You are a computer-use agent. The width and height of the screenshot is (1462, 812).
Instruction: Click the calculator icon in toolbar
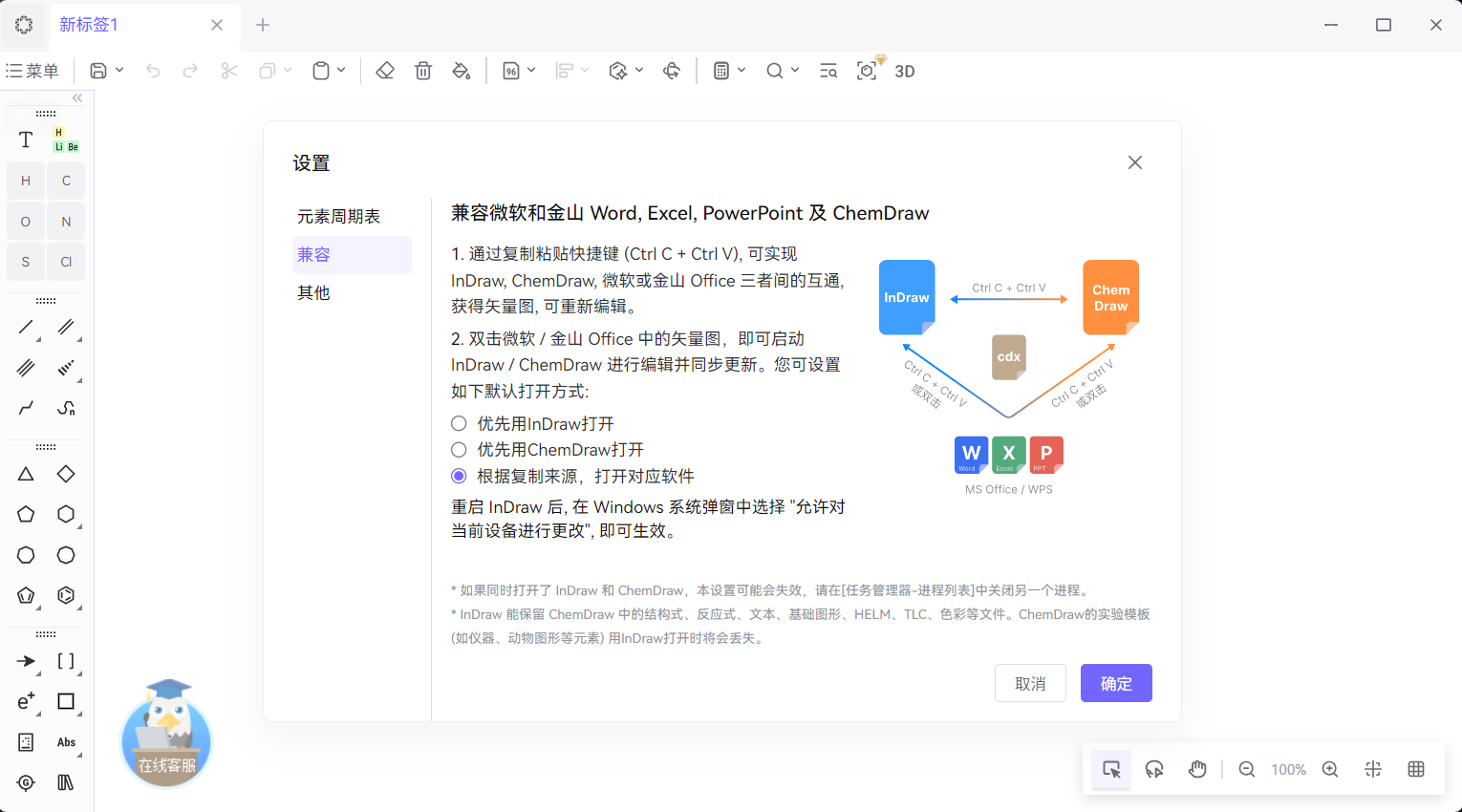click(x=721, y=71)
